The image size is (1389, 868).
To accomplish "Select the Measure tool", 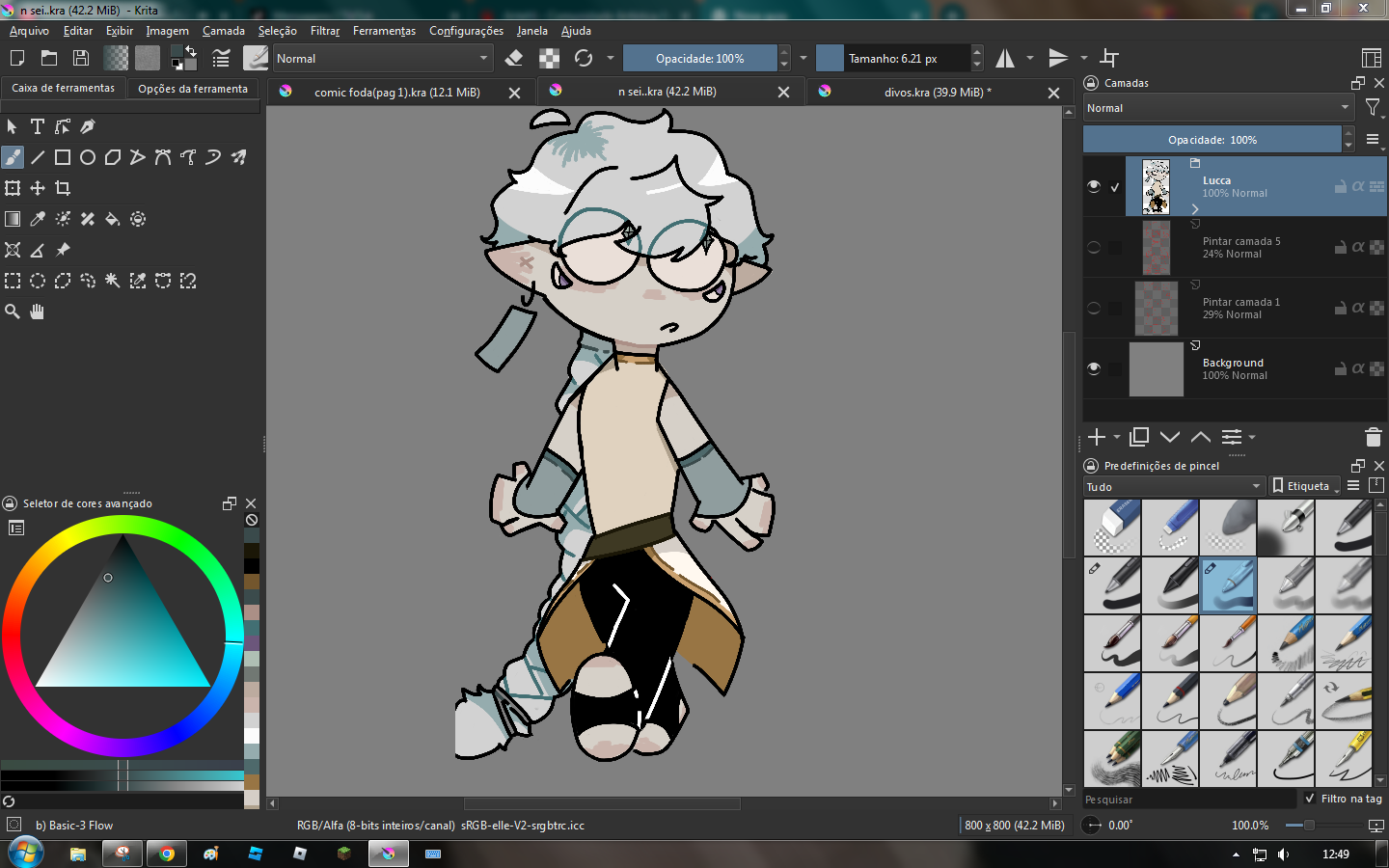I will (38, 250).
